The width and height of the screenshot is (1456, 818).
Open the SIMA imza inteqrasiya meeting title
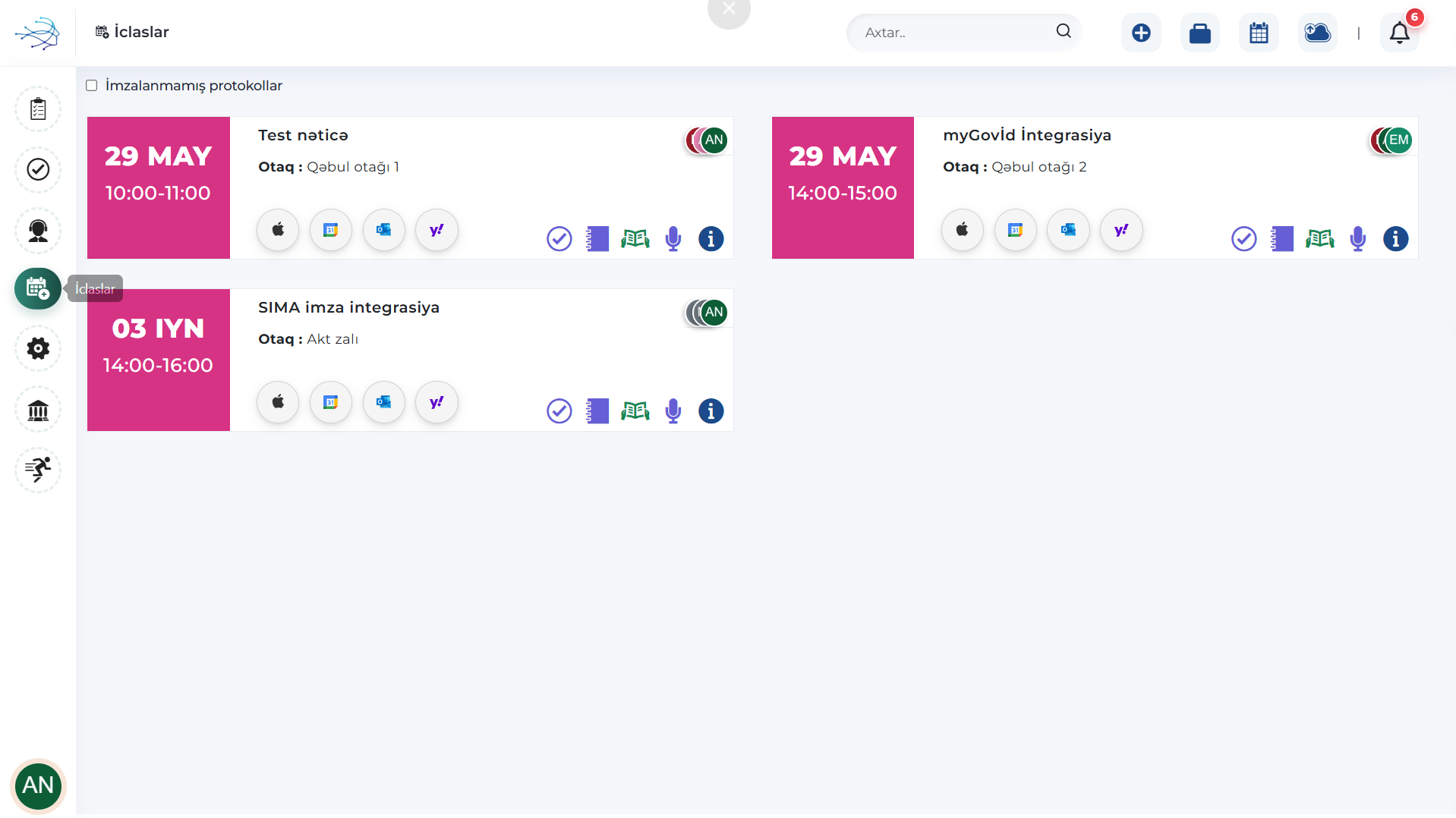(348, 307)
